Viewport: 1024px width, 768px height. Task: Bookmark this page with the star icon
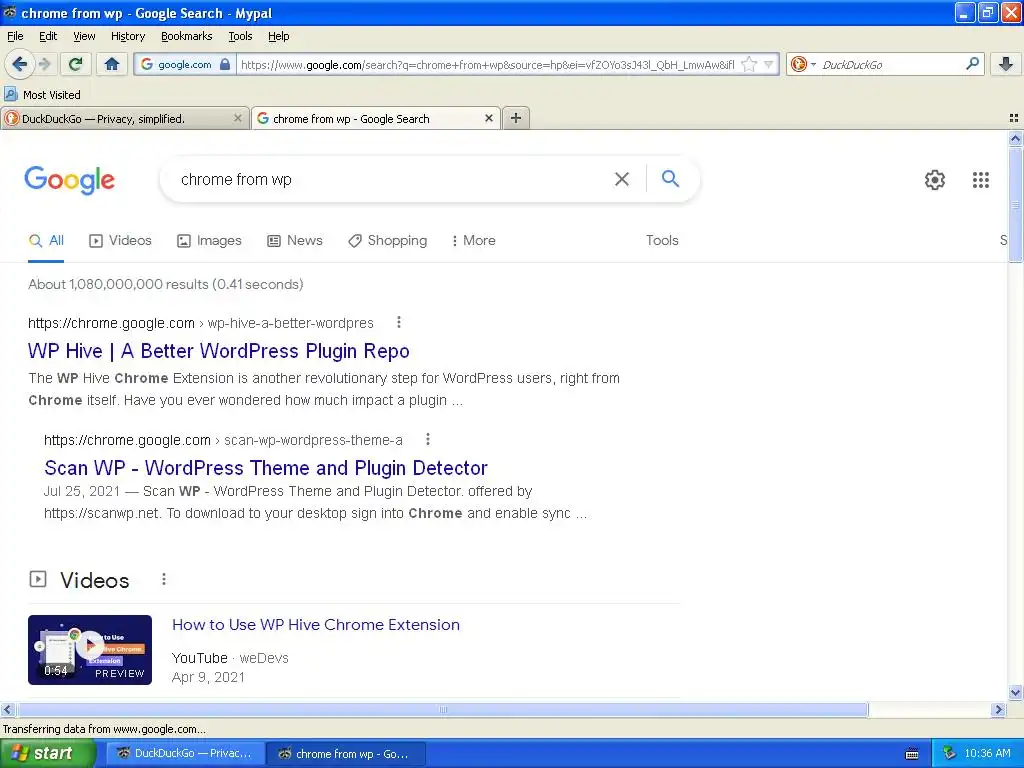click(749, 64)
